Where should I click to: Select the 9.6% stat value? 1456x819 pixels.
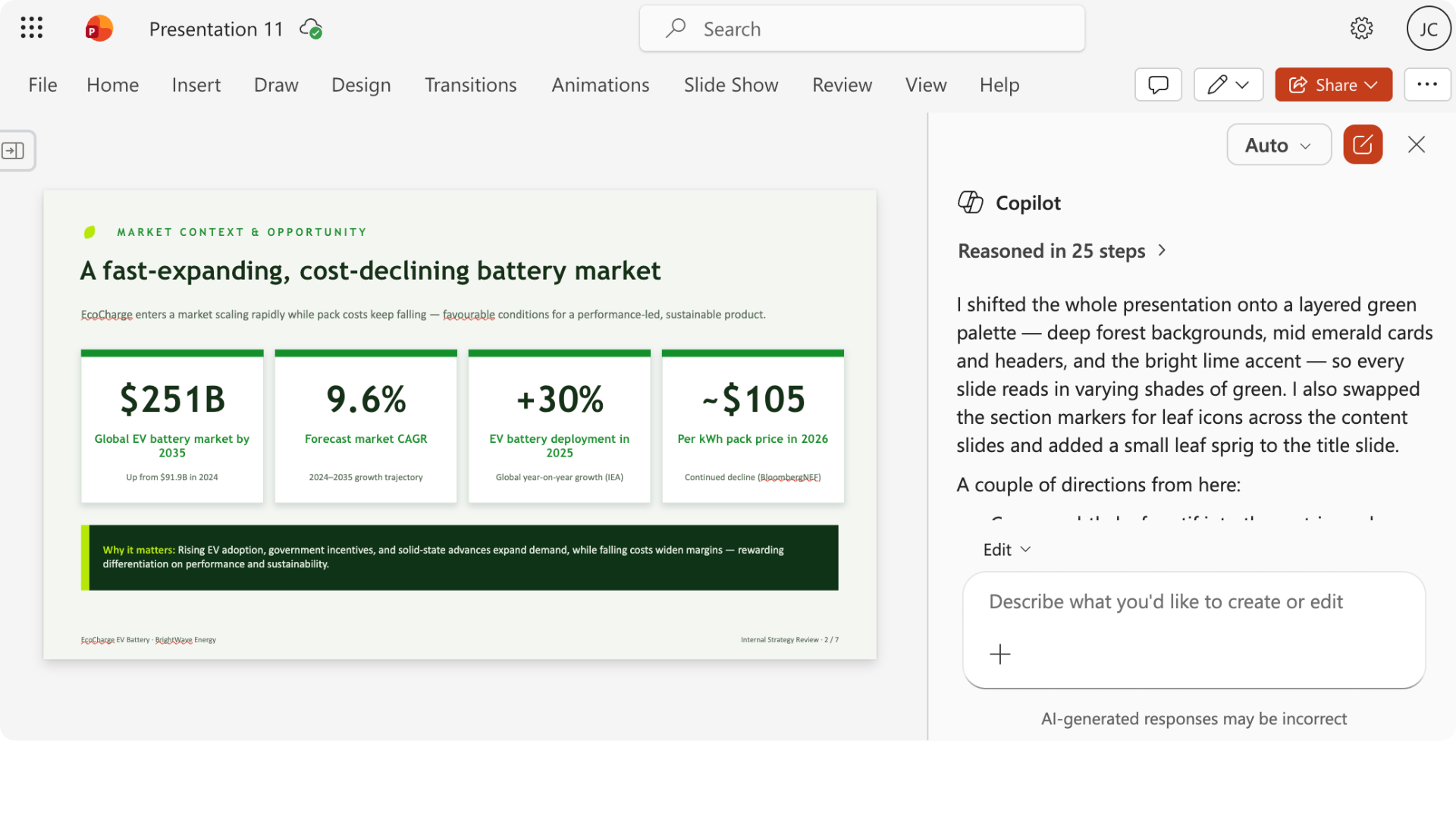pyautogui.click(x=366, y=399)
